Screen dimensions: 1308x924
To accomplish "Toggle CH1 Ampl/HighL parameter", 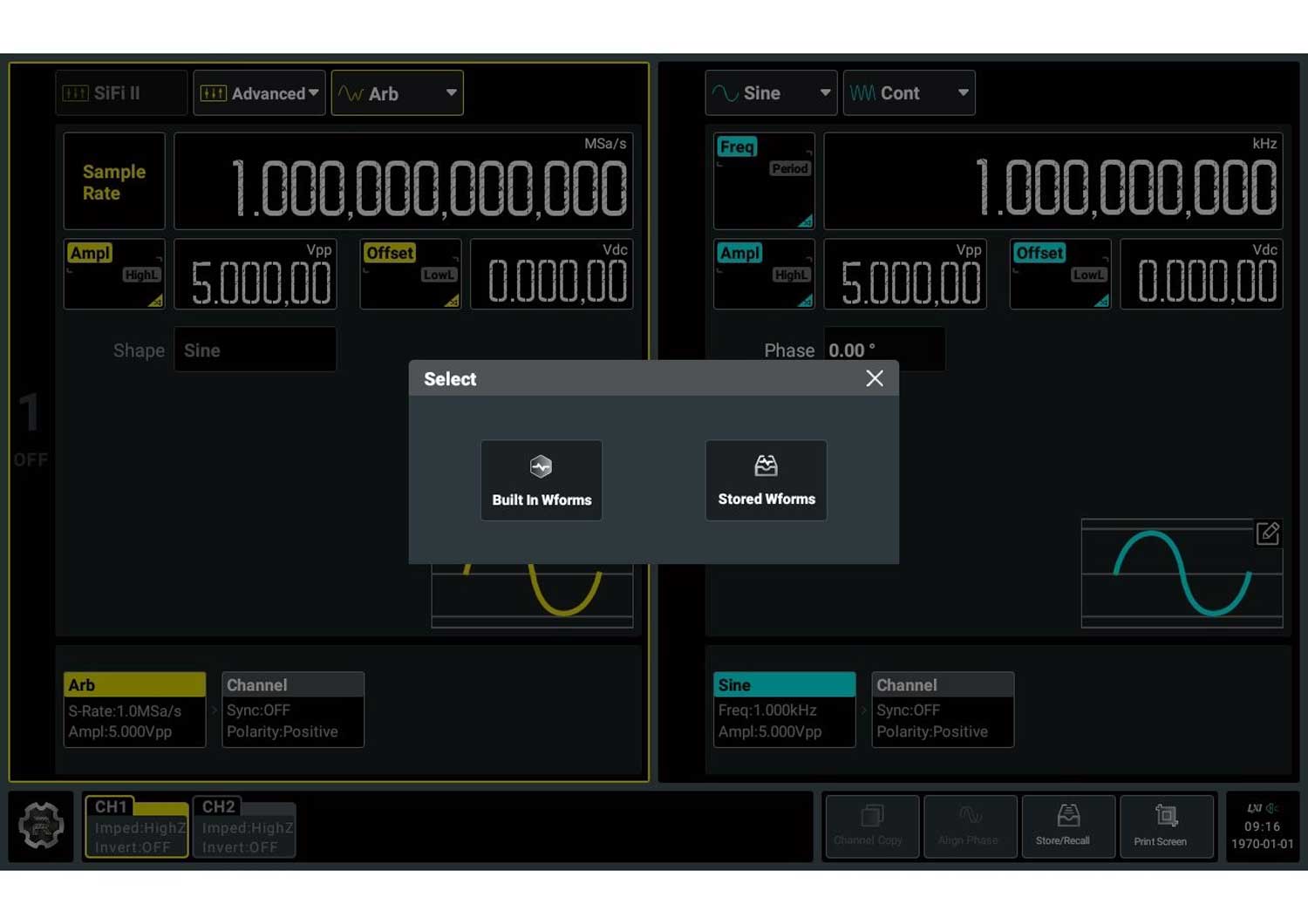I will (x=114, y=274).
